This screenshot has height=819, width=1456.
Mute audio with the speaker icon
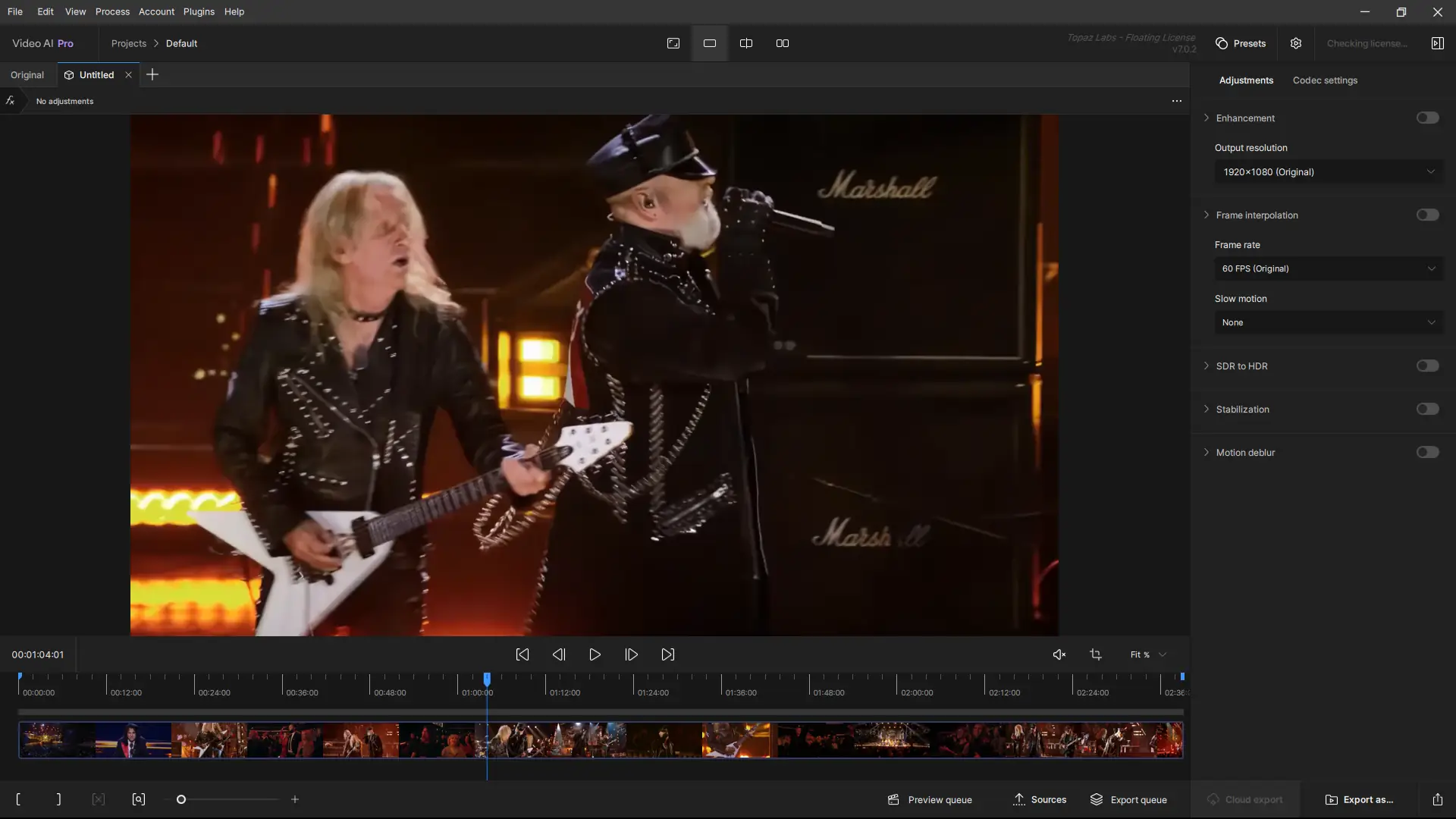click(1059, 654)
